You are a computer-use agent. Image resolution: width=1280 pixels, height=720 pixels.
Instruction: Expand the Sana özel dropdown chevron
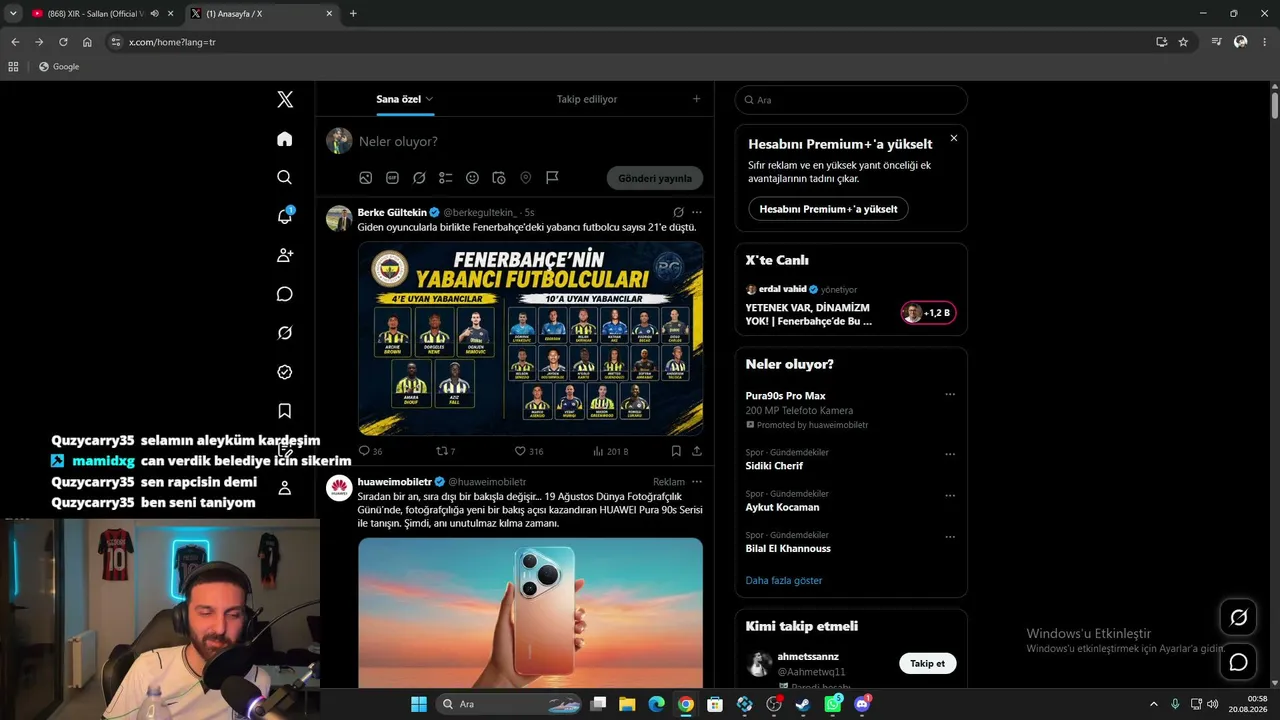click(x=429, y=99)
